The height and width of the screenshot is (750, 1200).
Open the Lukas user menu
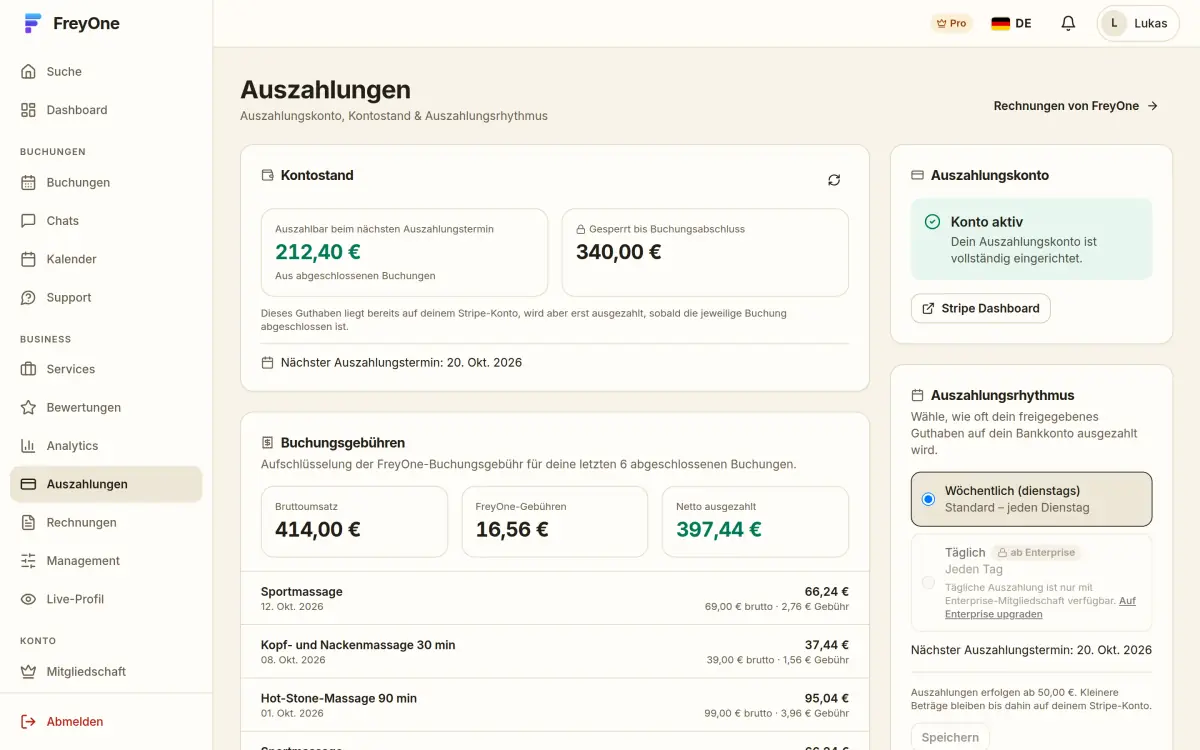[1138, 23]
